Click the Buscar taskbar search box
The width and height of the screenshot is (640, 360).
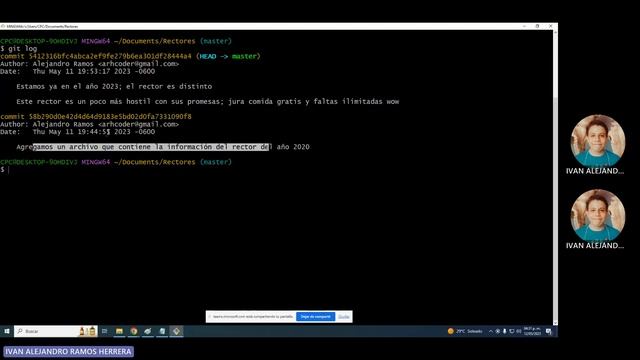[56, 331]
